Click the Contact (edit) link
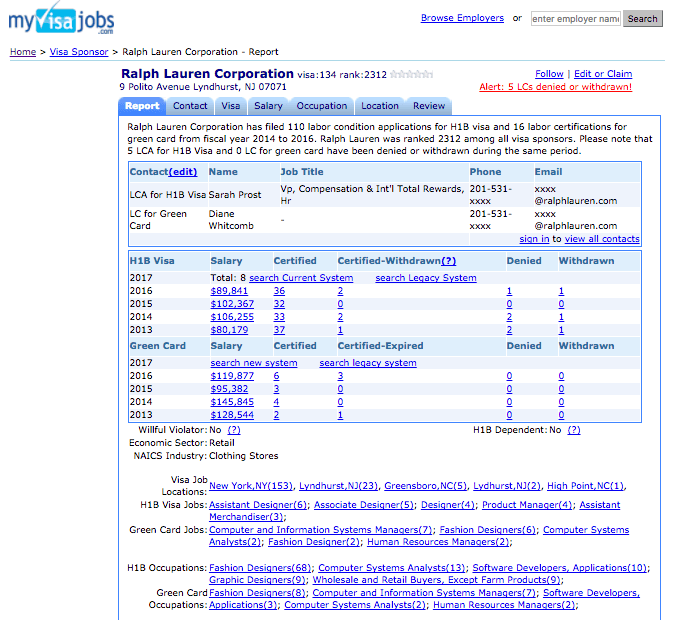The width and height of the screenshot is (685, 620). point(183,172)
